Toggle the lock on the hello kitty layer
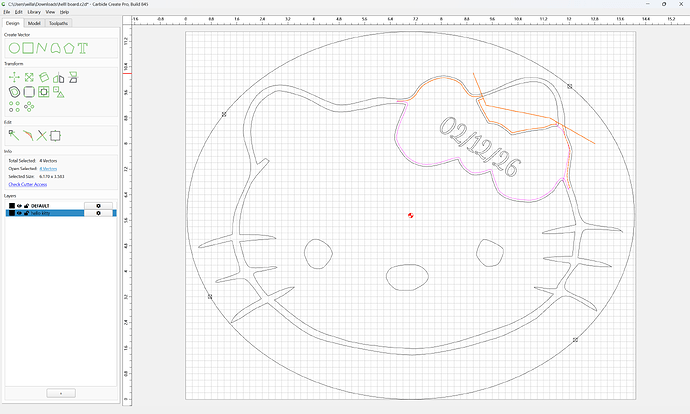The image size is (690, 414). coord(26,213)
